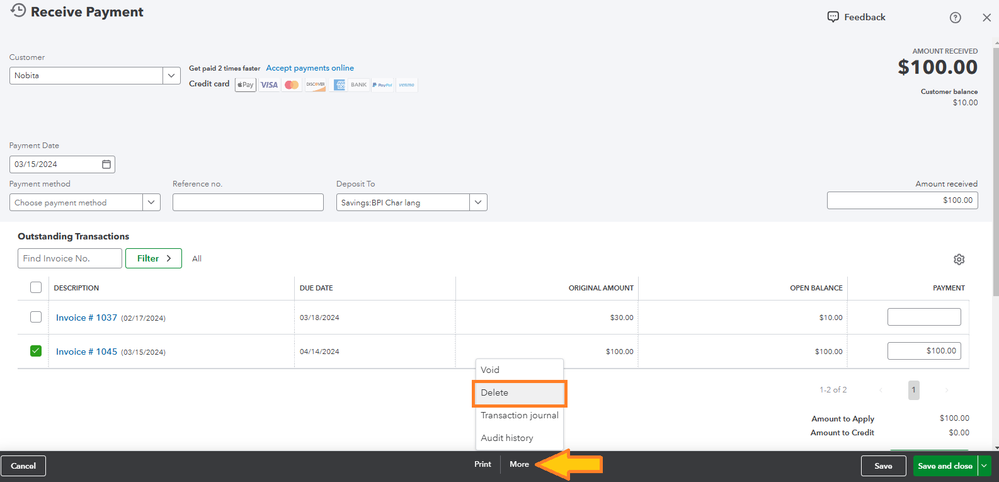The image size is (999, 482).
Task: Click the DESCRIPTION column header
Action: click(76, 288)
